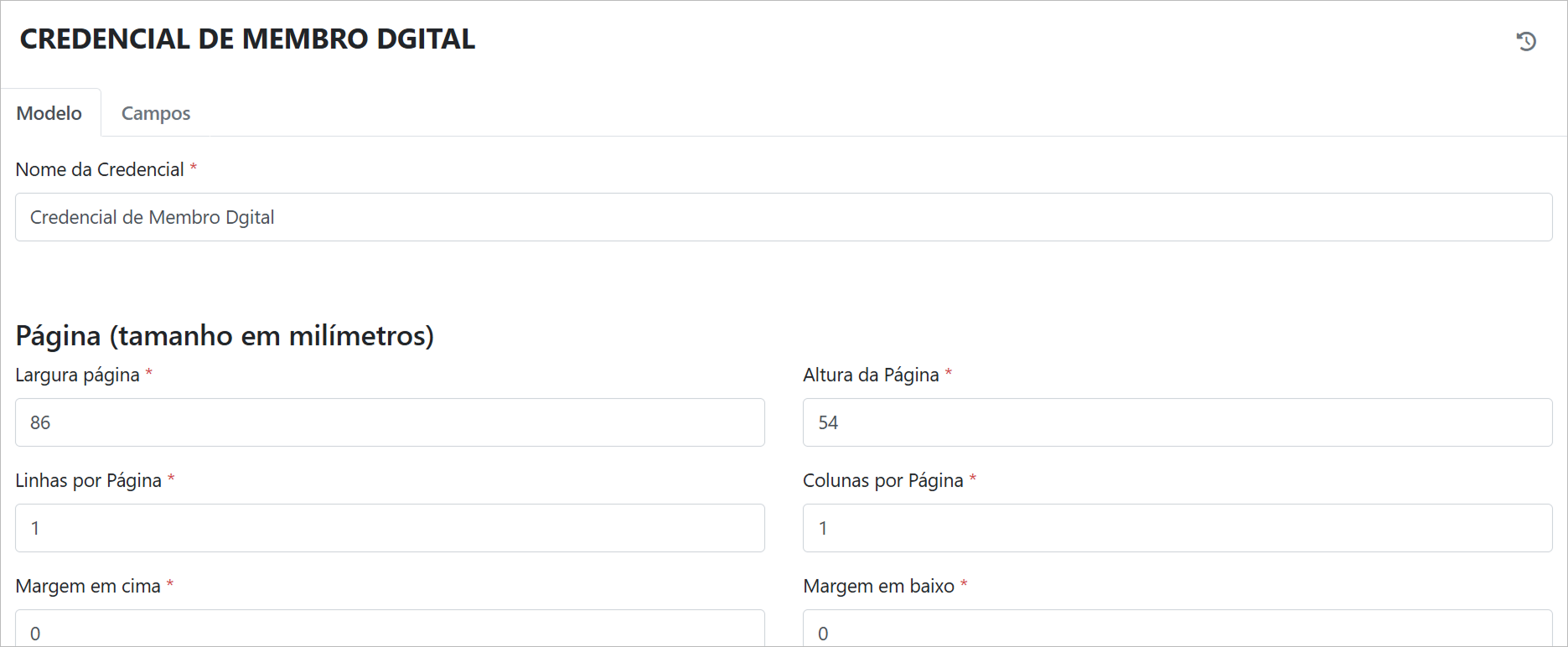Click the Nome da Credencial text field

(x=784, y=217)
